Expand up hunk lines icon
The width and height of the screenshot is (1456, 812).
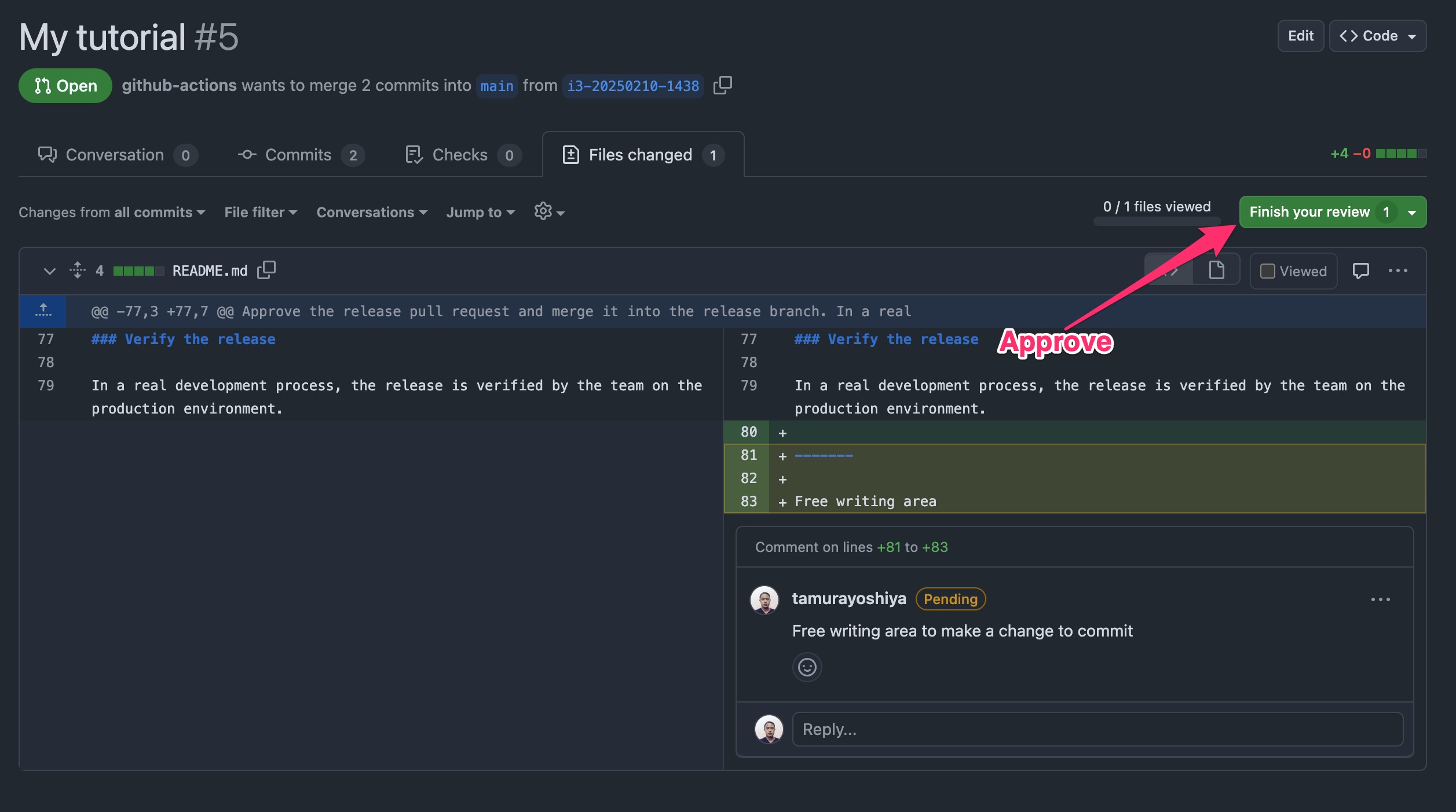tap(43, 310)
